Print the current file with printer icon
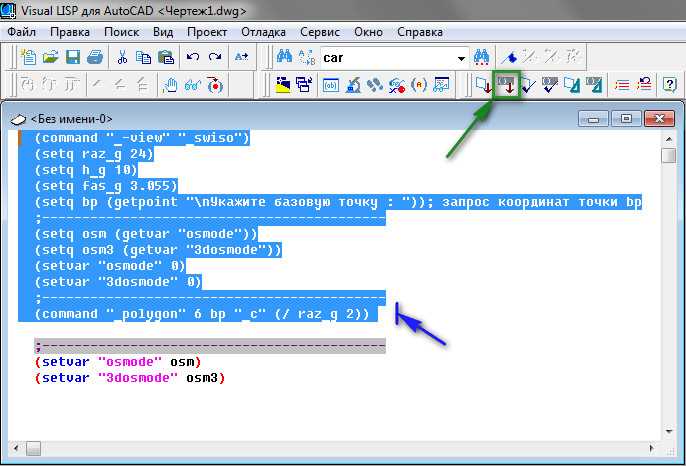Viewport: 686px width, 466px height. [x=94, y=57]
